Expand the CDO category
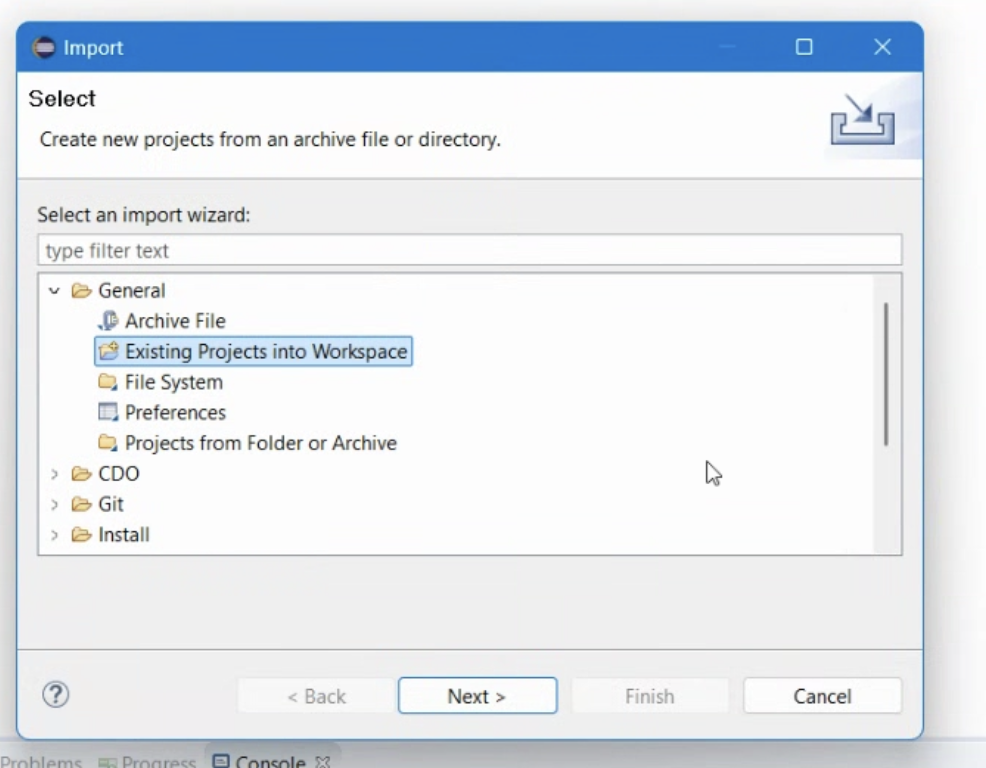986x768 pixels. coord(54,474)
